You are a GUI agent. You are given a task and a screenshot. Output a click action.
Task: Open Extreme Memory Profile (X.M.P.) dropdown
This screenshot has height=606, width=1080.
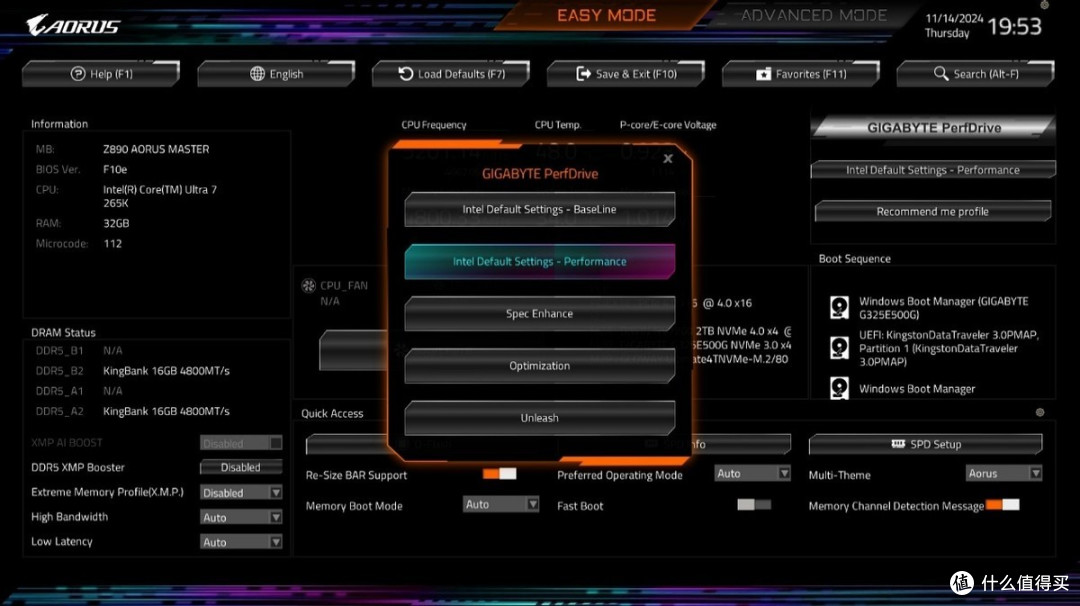click(x=241, y=492)
